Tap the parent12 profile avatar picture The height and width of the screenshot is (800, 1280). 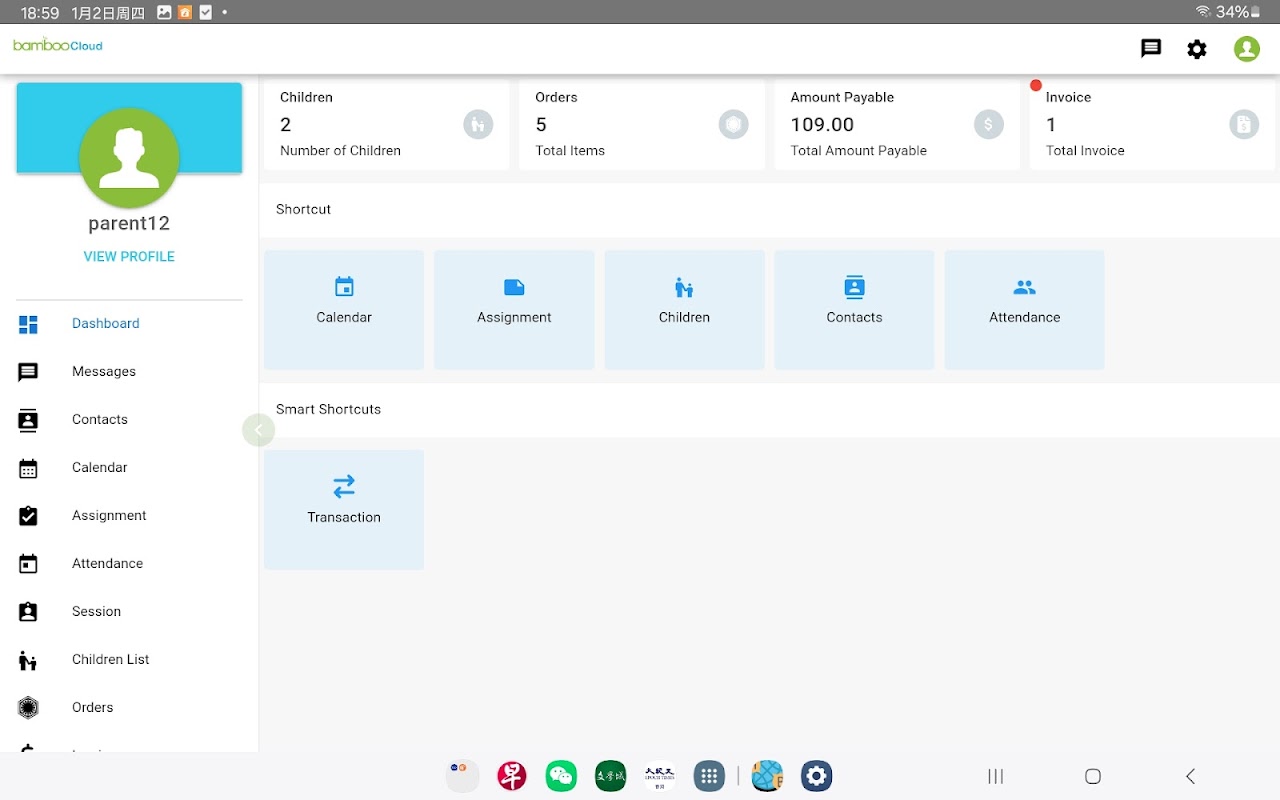pyautogui.click(x=129, y=158)
